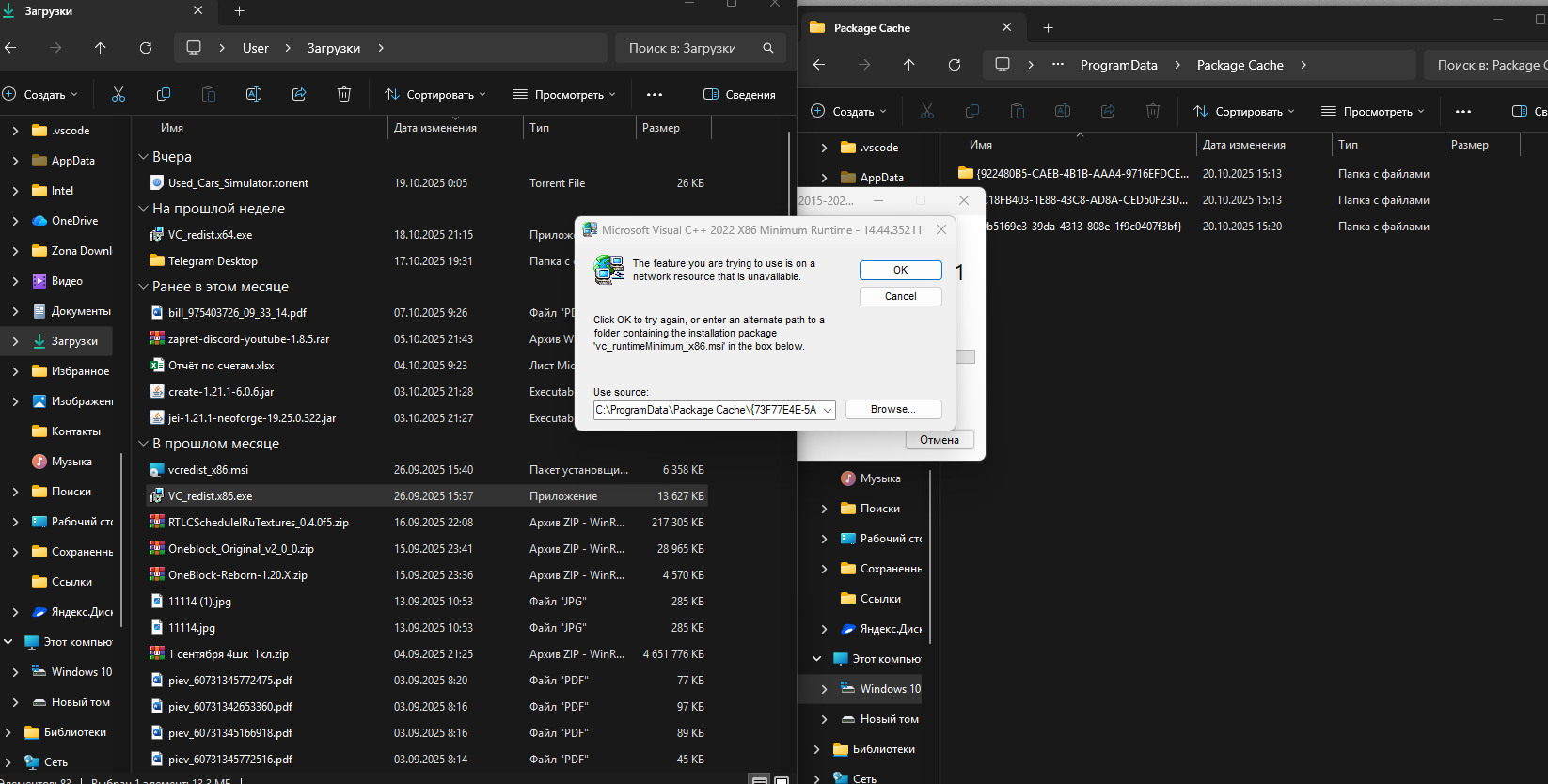This screenshot has width=1548, height=784.
Task: Open the Сортировать dropdown in the Загрузки toolbar
Action: 435,94
